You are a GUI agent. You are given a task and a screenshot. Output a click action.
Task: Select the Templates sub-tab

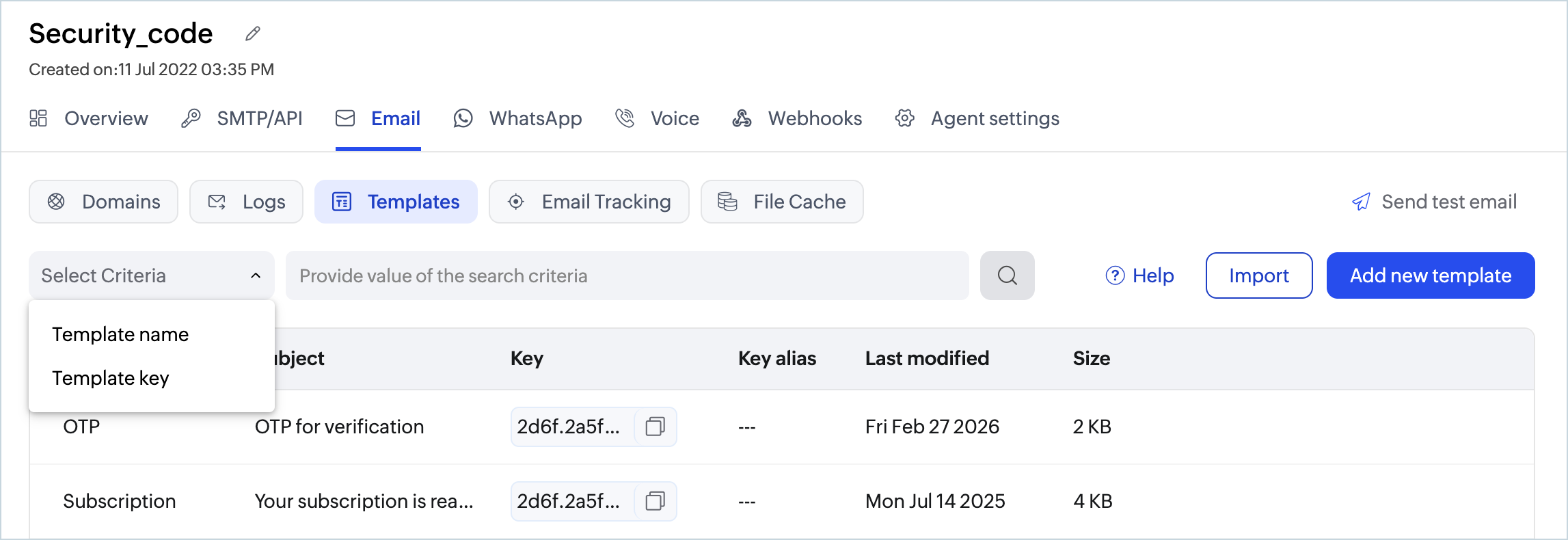pos(396,202)
